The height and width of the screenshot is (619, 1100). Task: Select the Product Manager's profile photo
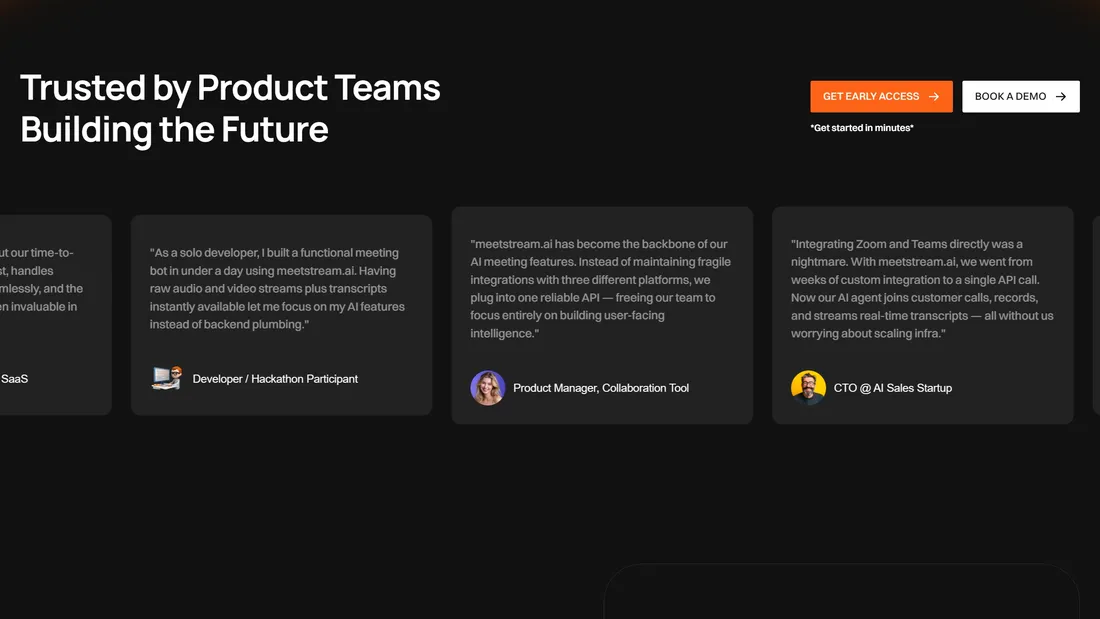coord(488,388)
